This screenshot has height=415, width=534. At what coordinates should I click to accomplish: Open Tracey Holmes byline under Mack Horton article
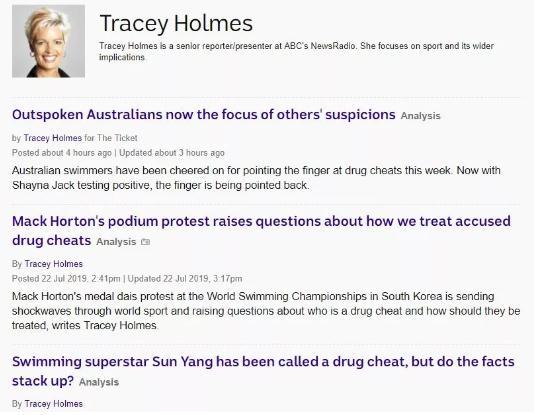point(54,264)
